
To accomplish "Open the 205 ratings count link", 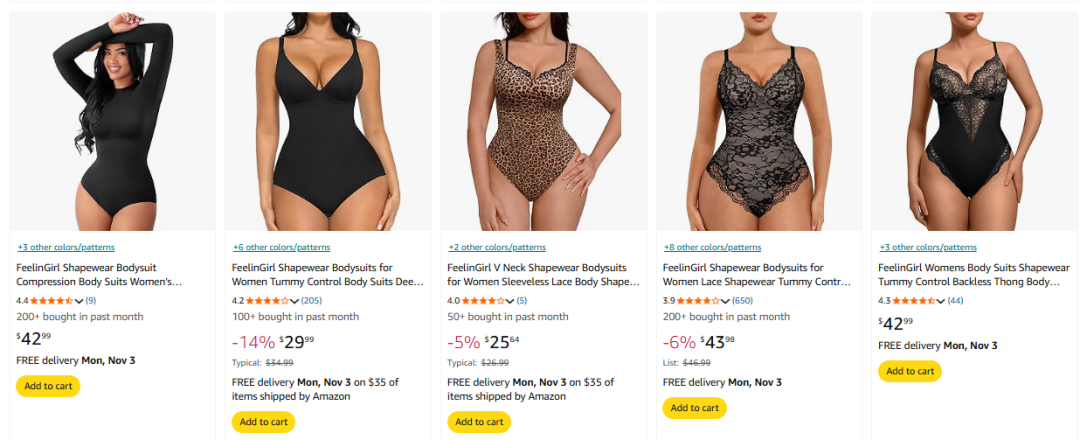I will click(x=312, y=300).
